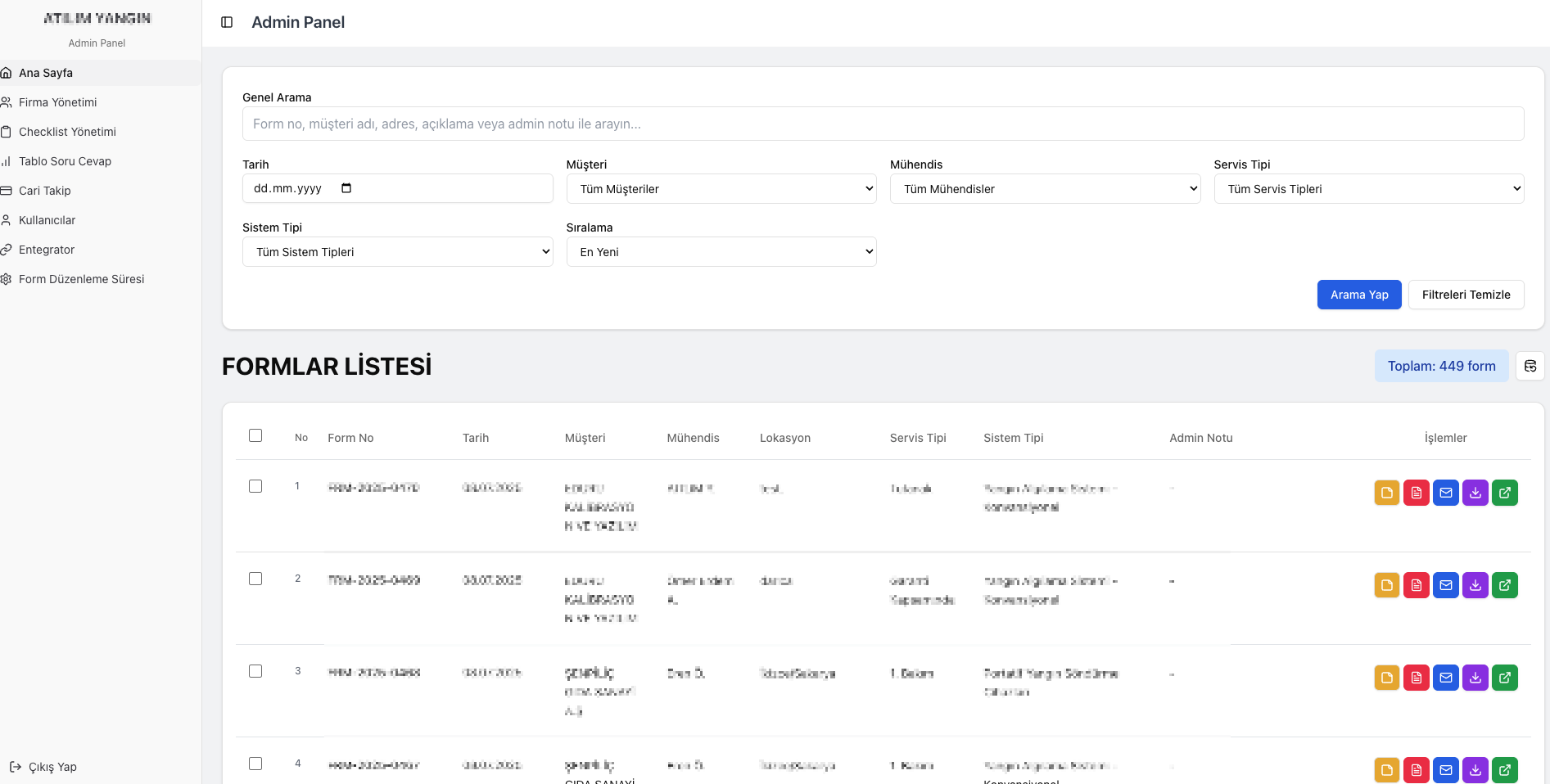Click the Servis Tipi column header in table
The image size is (1550, 784).
pyautogui.click(x=918, y=438)
